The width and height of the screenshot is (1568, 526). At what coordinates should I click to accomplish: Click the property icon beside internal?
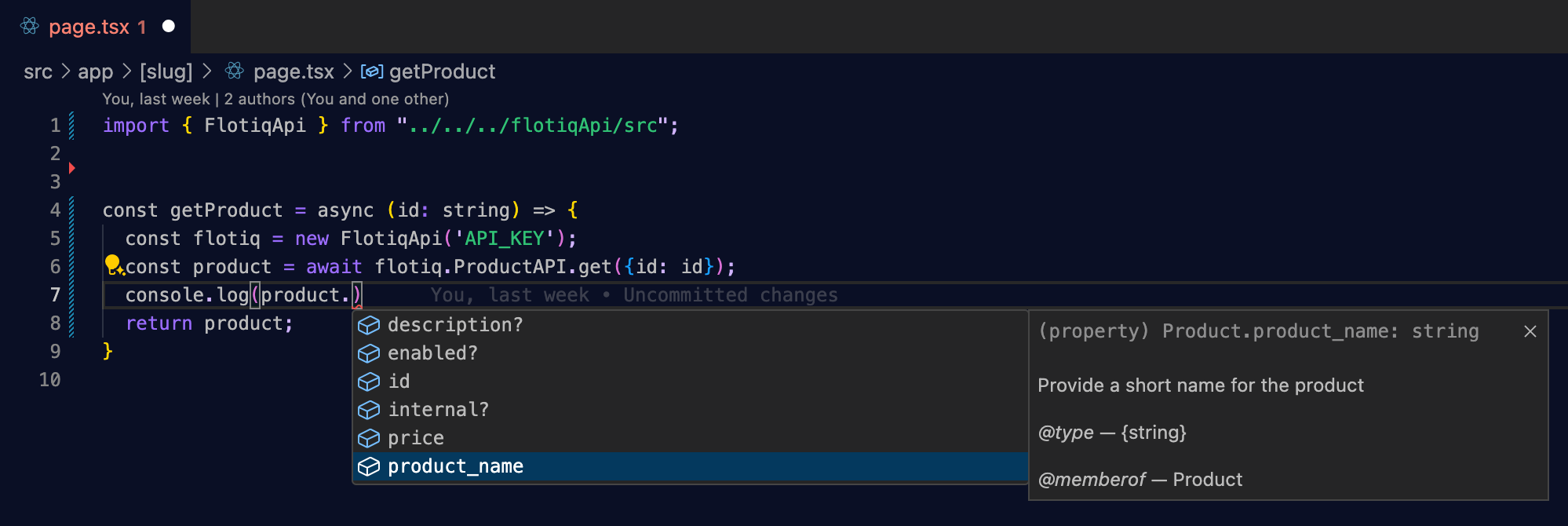pyautogui.click(x=369, y=410)
